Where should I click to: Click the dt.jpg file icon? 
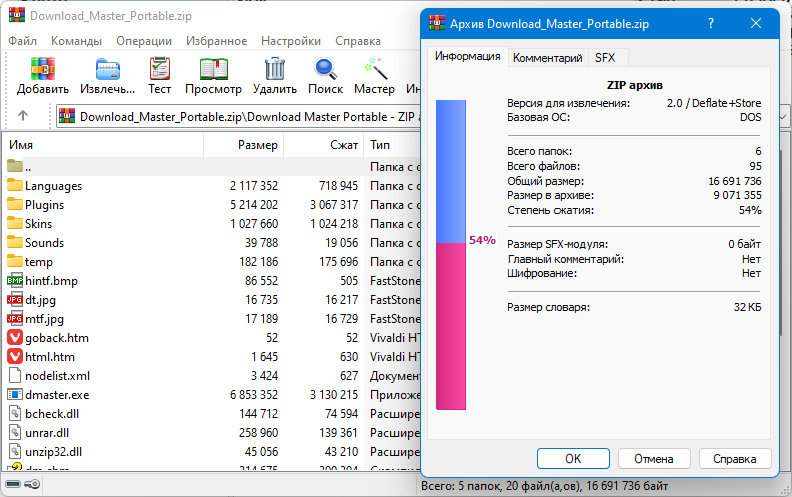coord(15,300)
